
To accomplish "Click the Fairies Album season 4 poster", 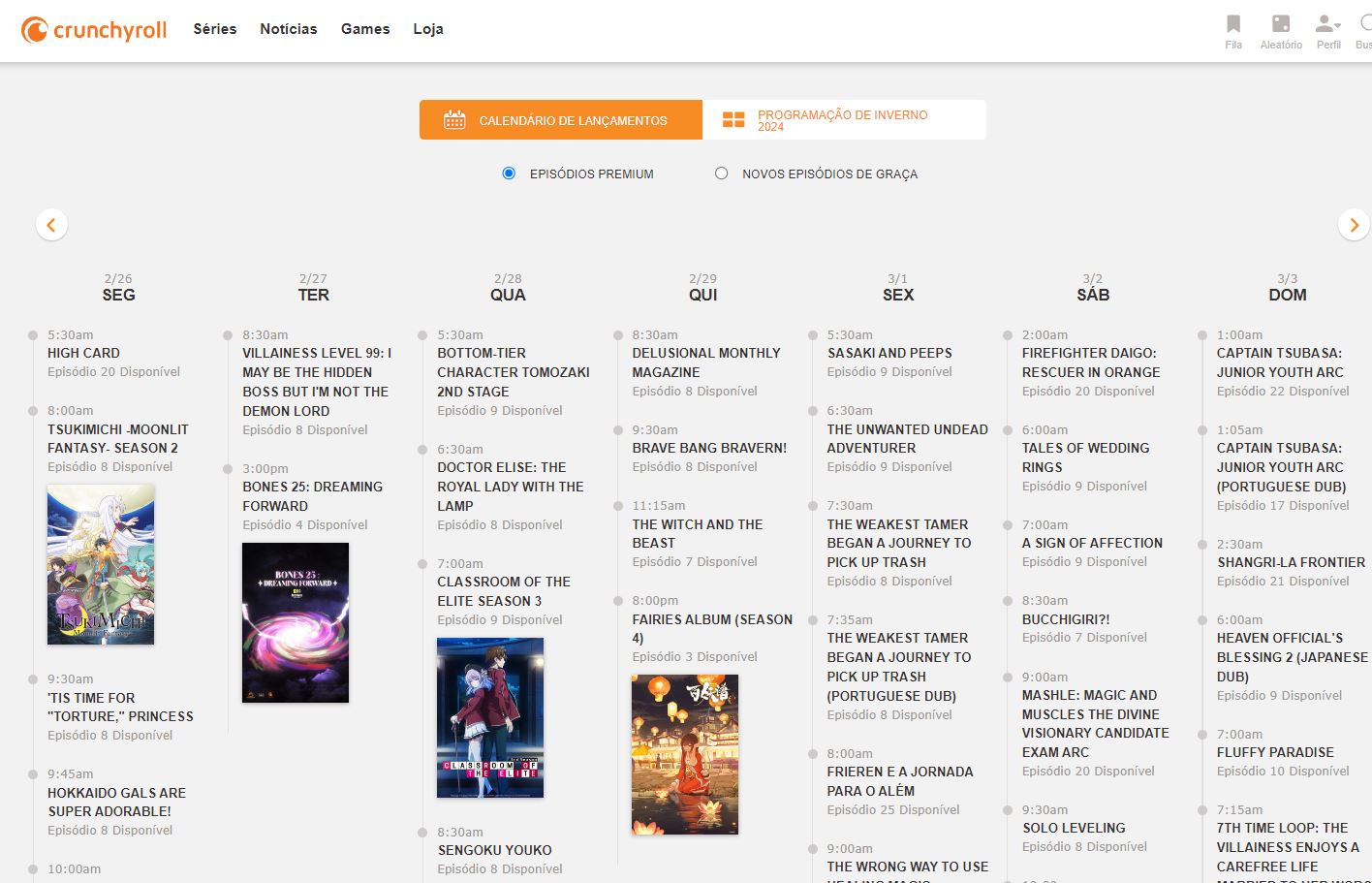I will tap(685, 754).
